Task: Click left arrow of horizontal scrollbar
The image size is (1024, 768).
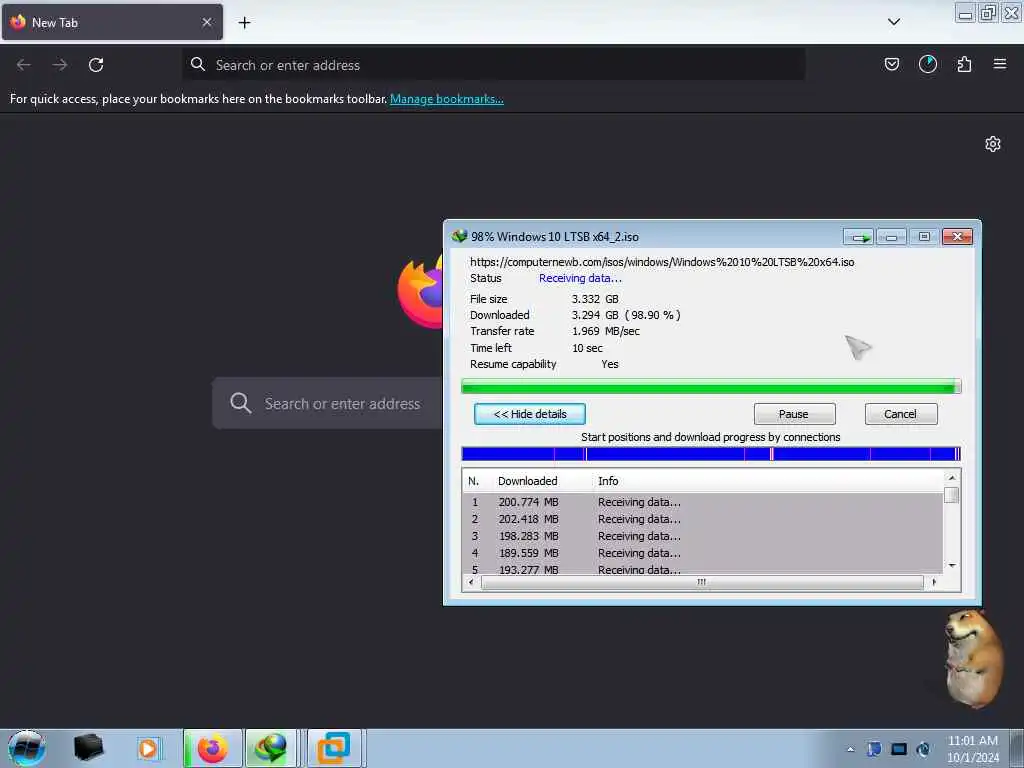Action: [x=472, y=582]
